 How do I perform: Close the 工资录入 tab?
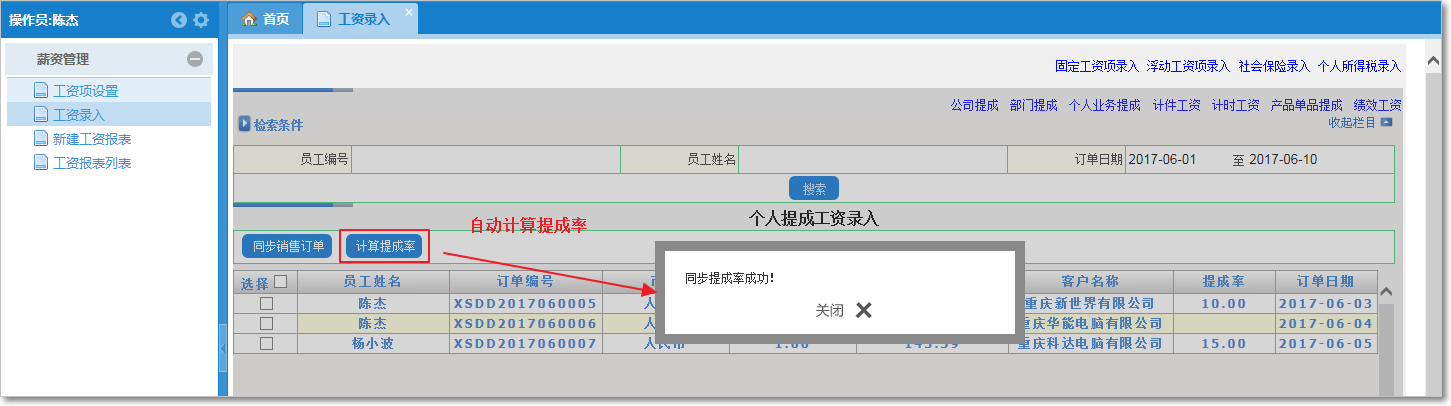point(408,11)
